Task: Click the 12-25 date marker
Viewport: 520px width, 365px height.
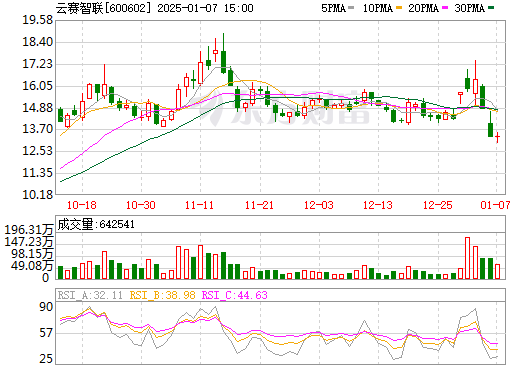Action: pos(438,205)
